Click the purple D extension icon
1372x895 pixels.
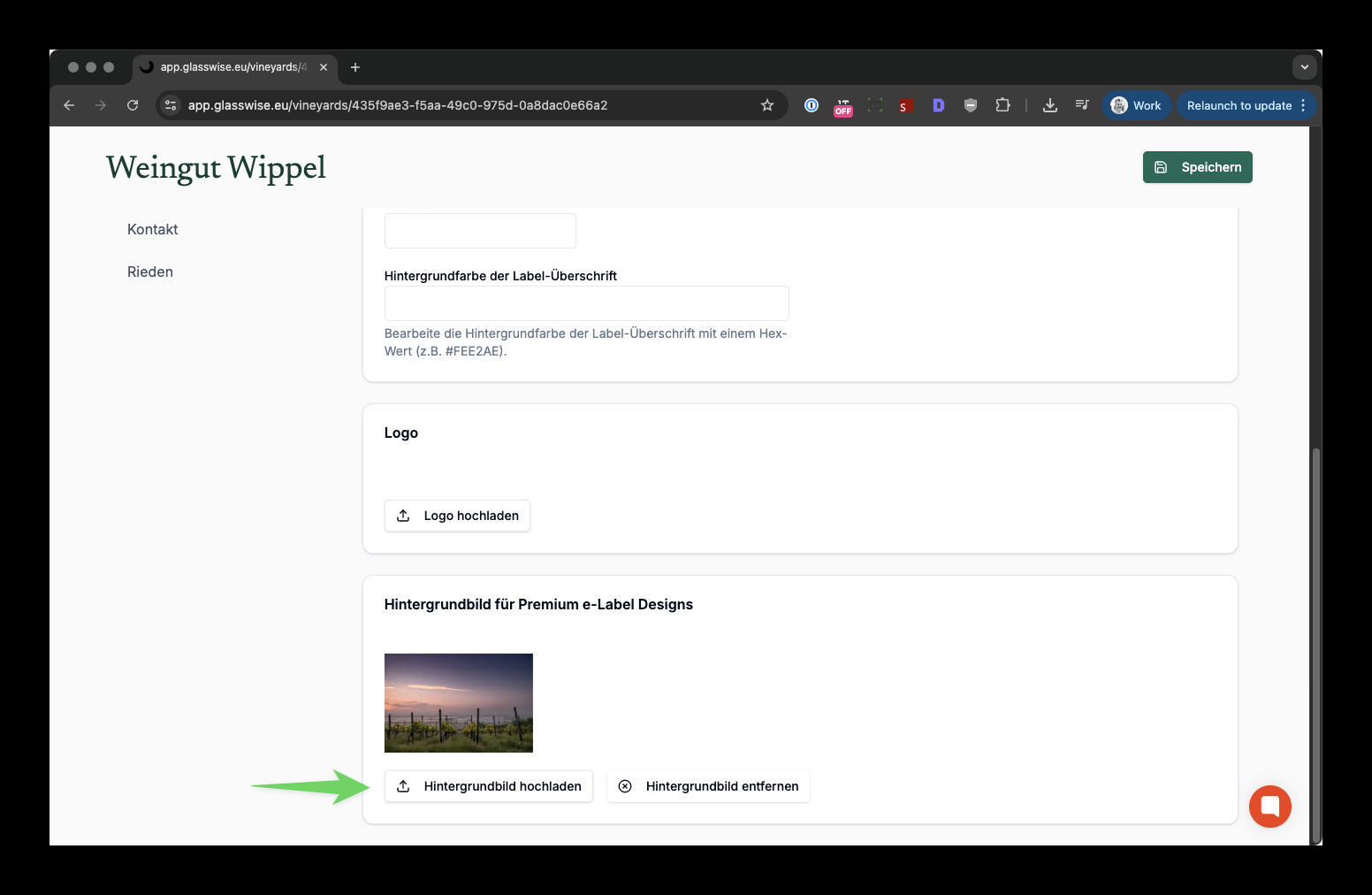click(939, 105)
